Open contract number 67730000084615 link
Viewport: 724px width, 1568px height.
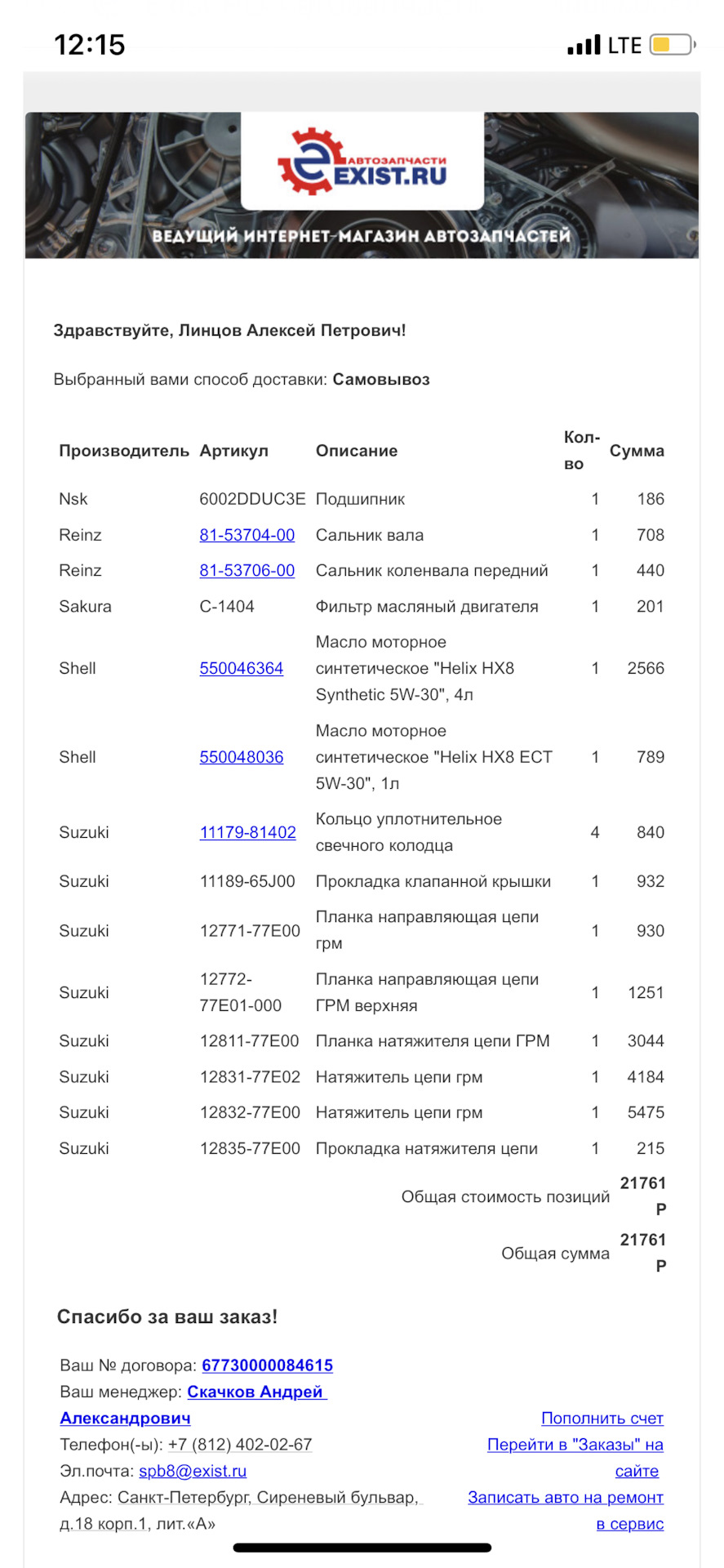tap(267, 1365)
